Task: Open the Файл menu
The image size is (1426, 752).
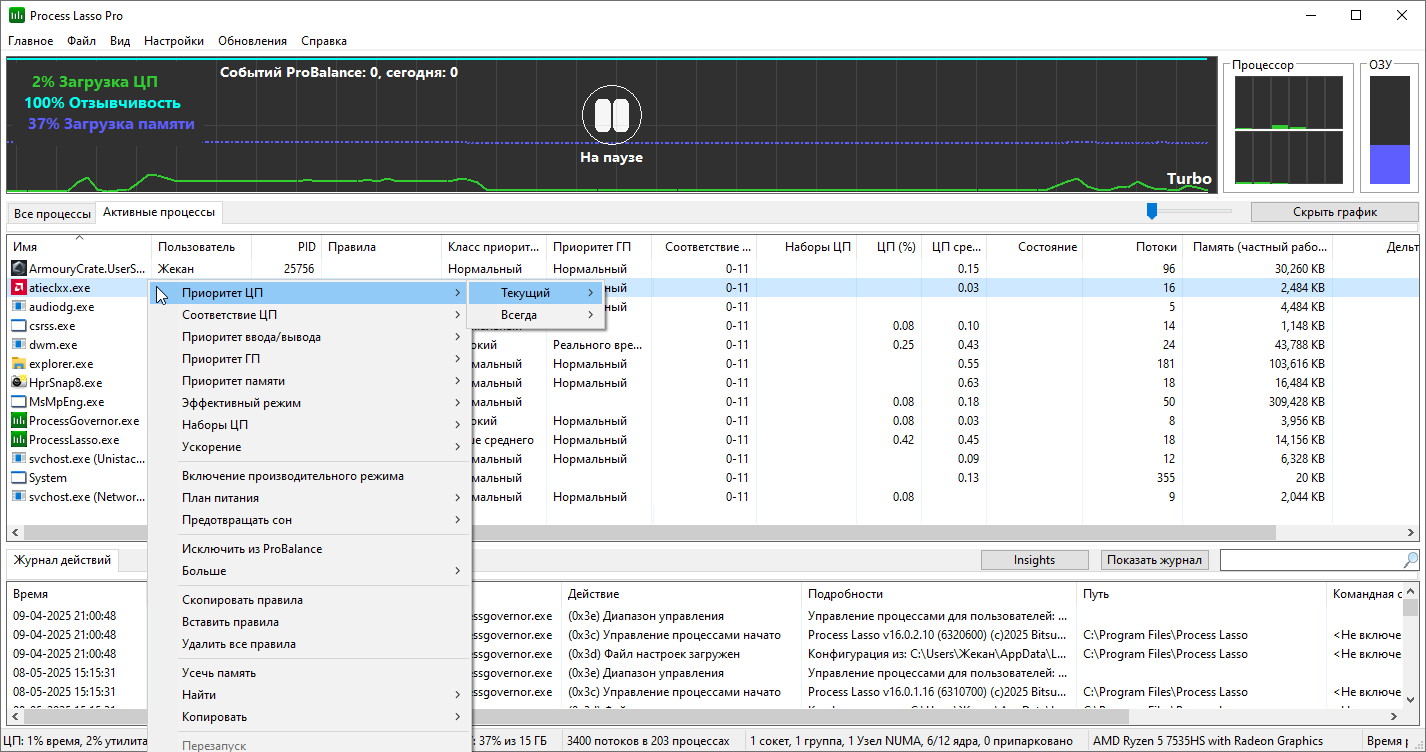Action: 82,41
